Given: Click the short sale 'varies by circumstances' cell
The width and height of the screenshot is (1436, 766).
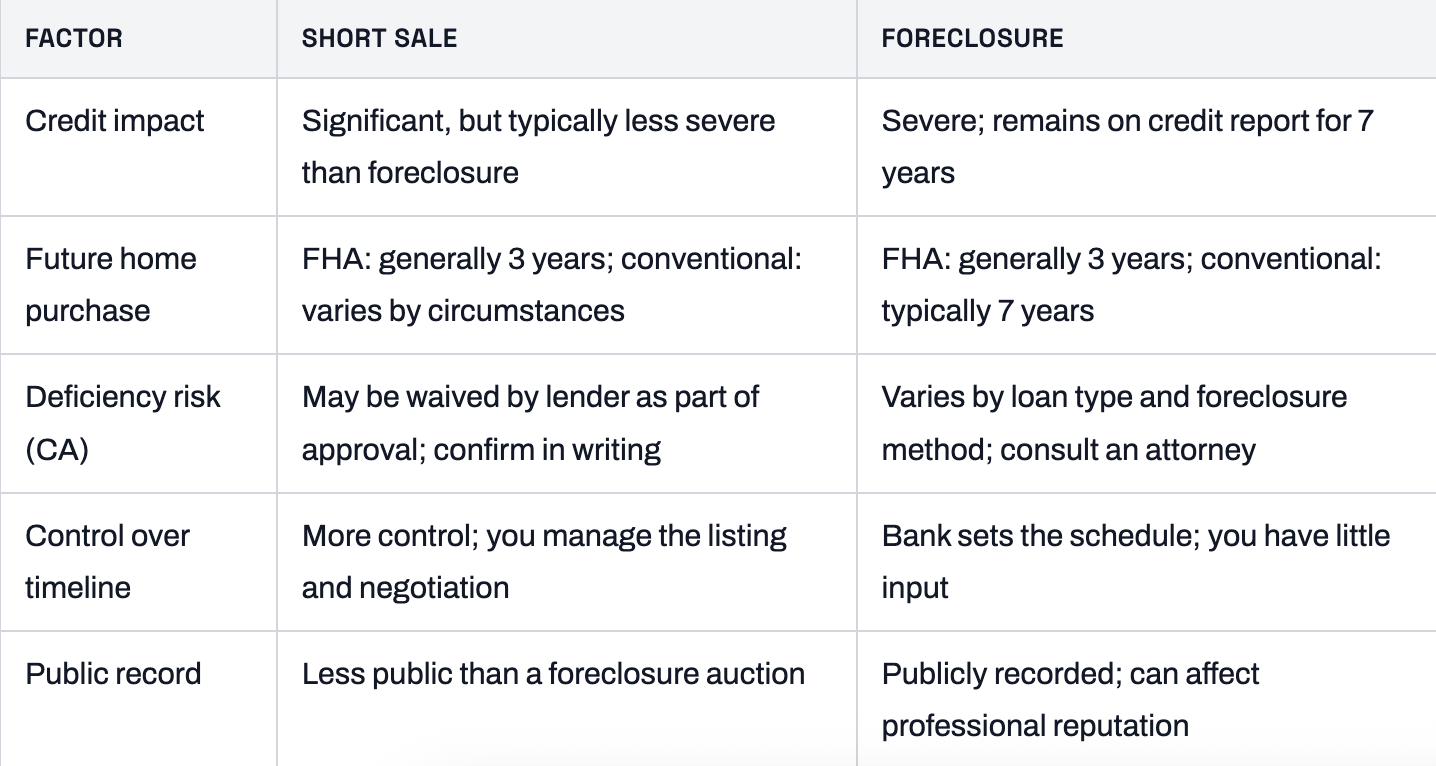Looking at the screenshot, I should [x=567, y=285].
